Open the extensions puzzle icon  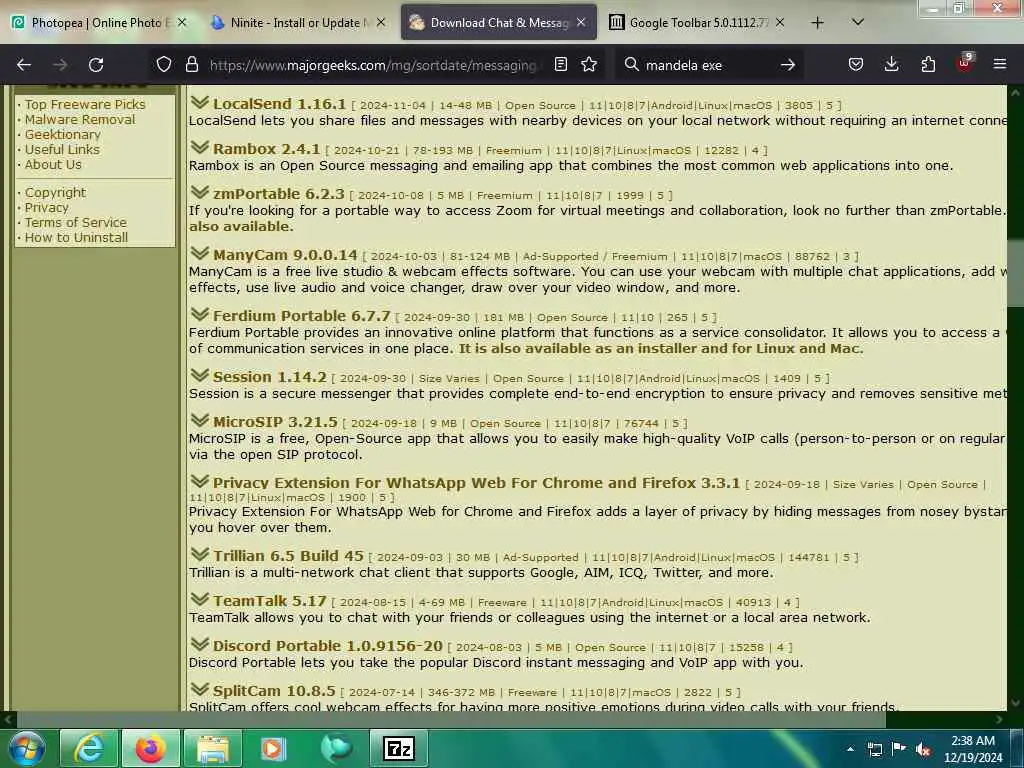point(928,65)
